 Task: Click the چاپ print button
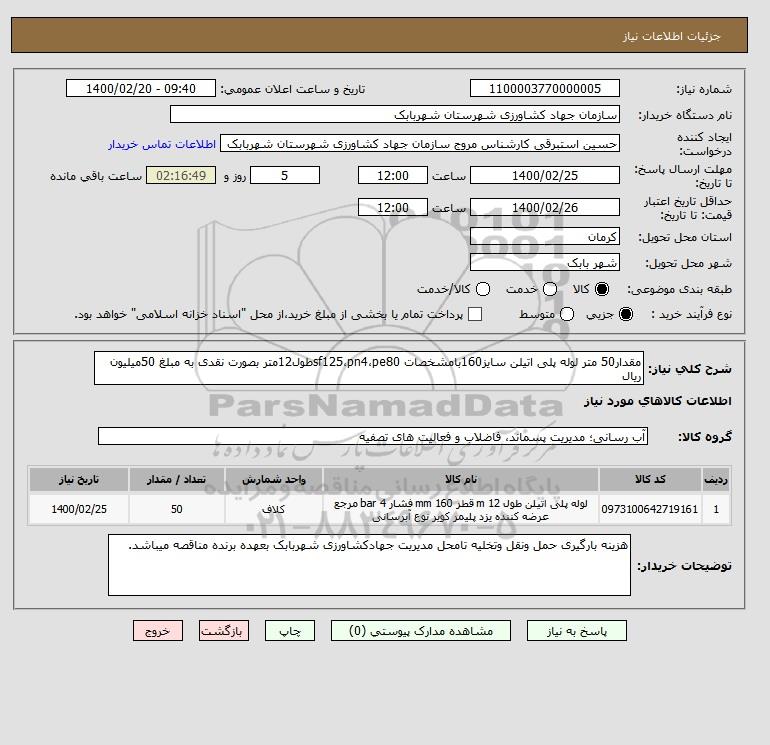point(290,631)
